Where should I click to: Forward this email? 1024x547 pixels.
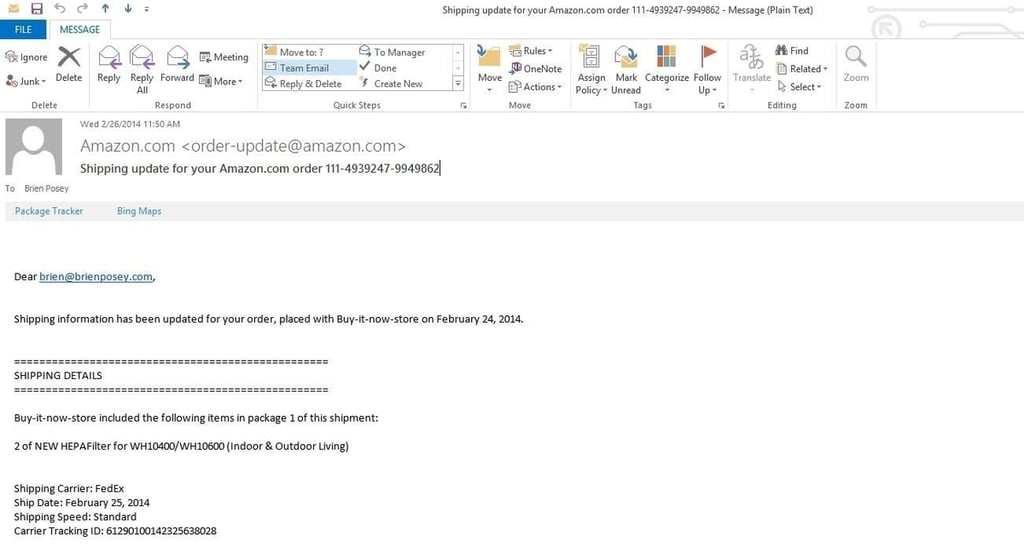[x=177, y=64]
